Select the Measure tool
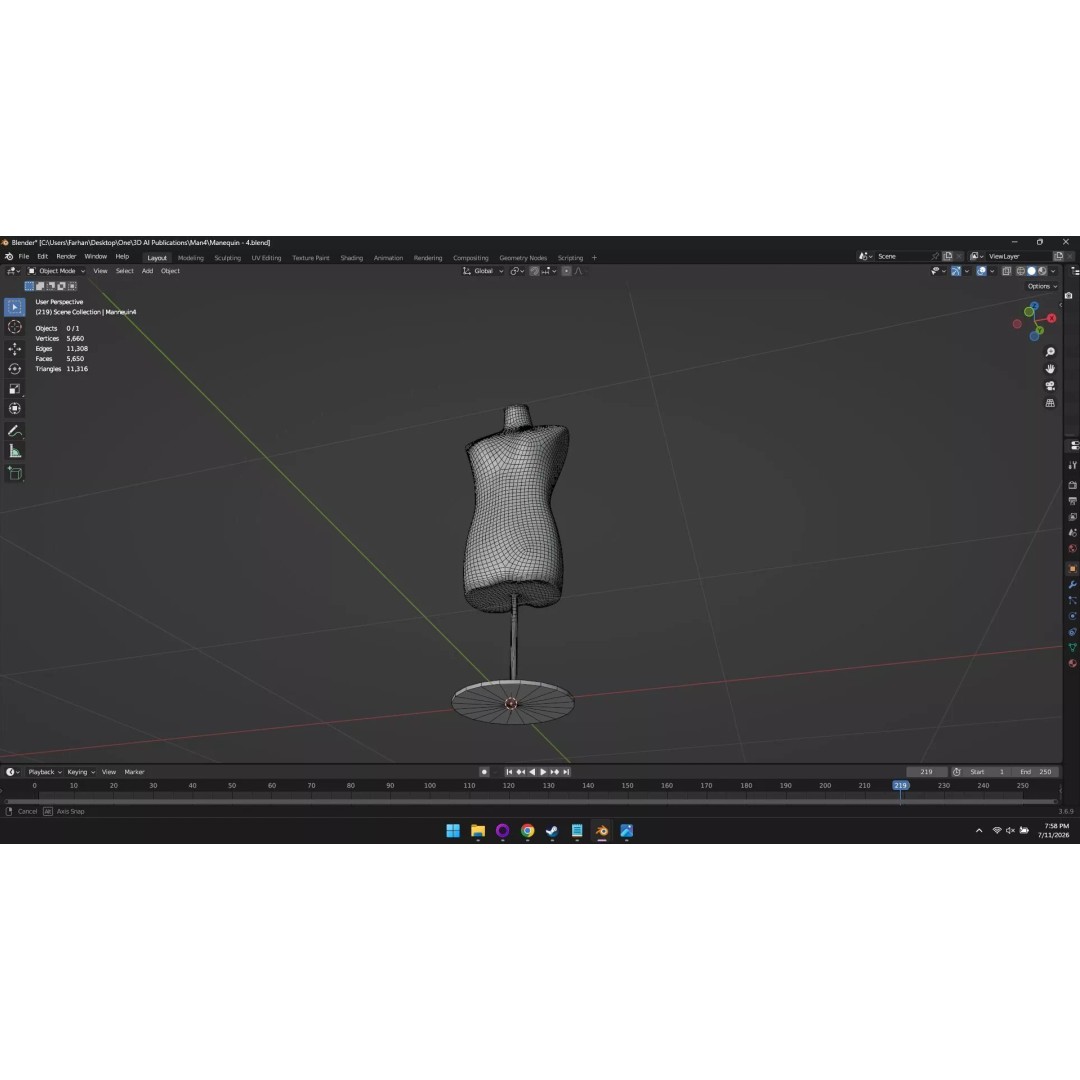Viewport: 1080px width, 1080px height. [14, 451]
